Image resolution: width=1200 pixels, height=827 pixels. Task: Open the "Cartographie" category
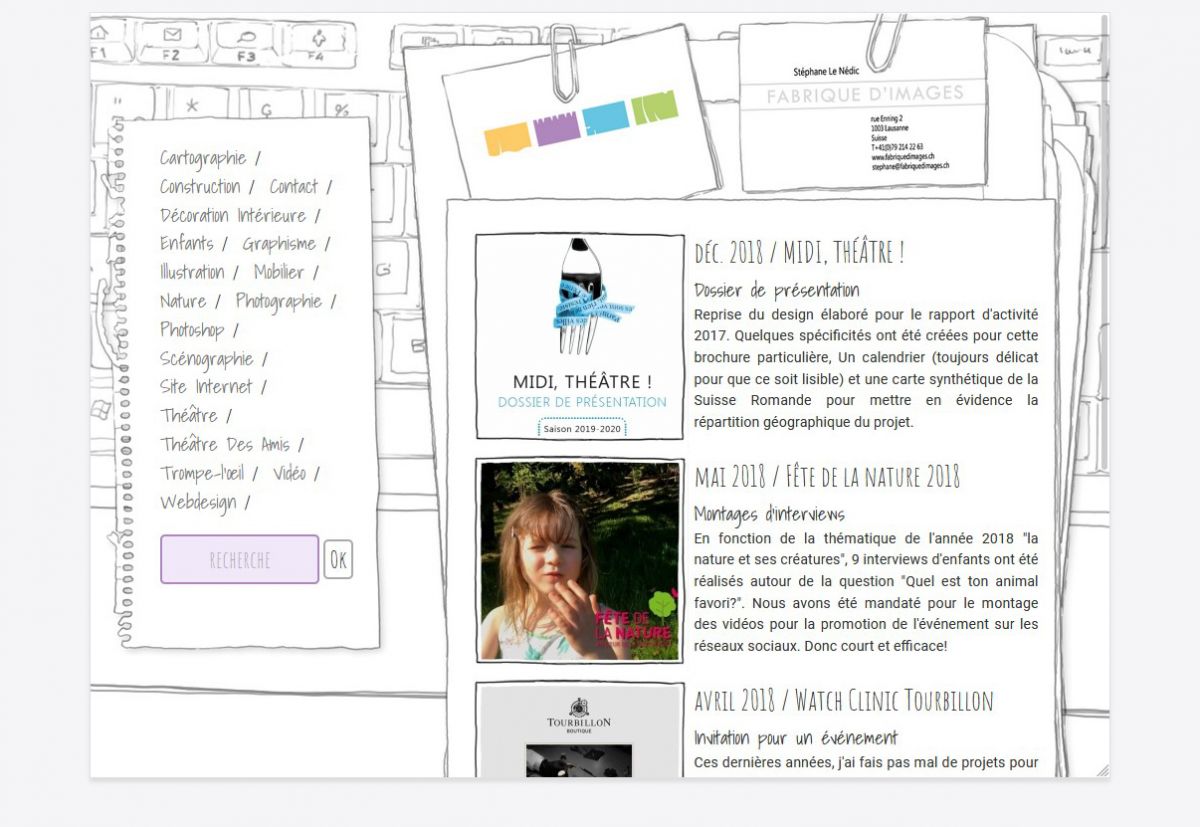click(x=202, y=158)
